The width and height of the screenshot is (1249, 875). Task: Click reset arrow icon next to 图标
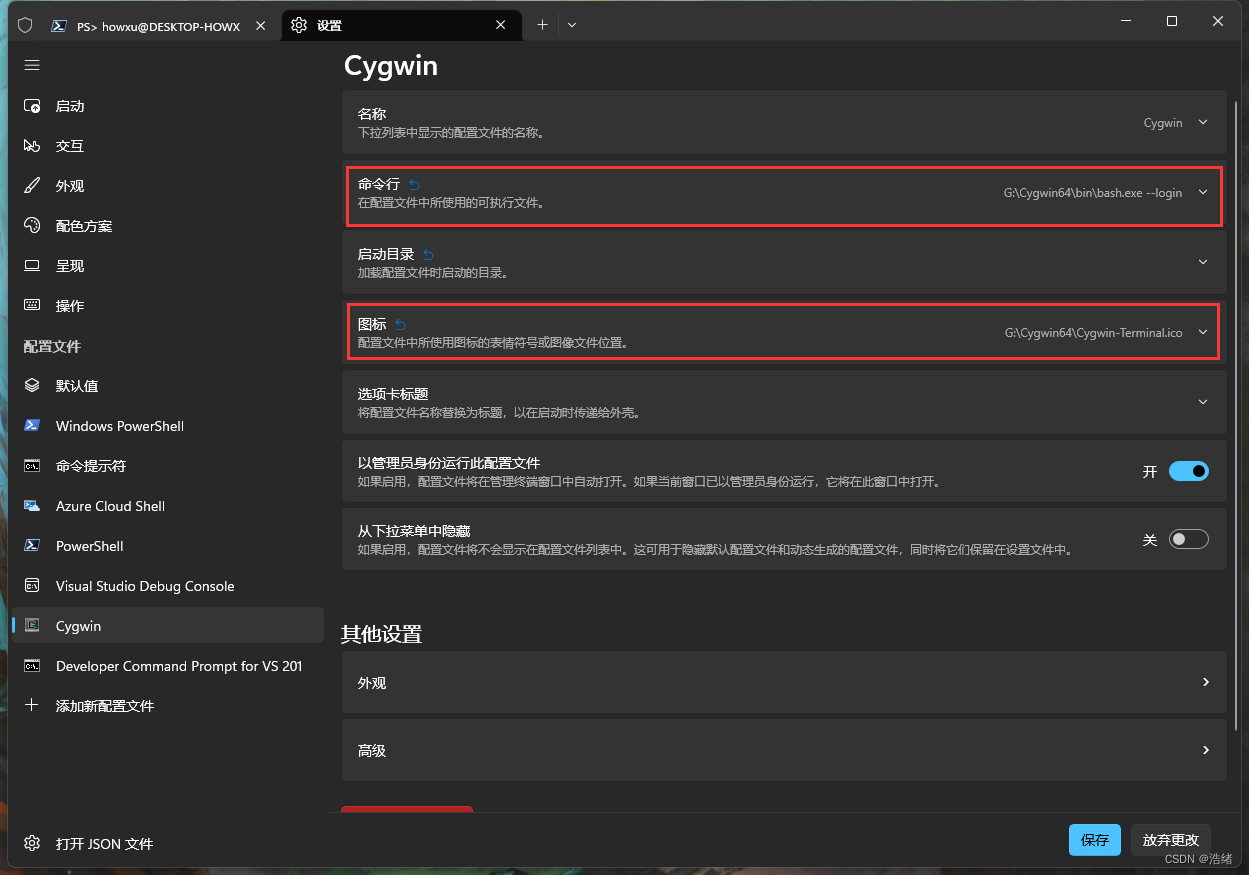(x=400, y=324)
